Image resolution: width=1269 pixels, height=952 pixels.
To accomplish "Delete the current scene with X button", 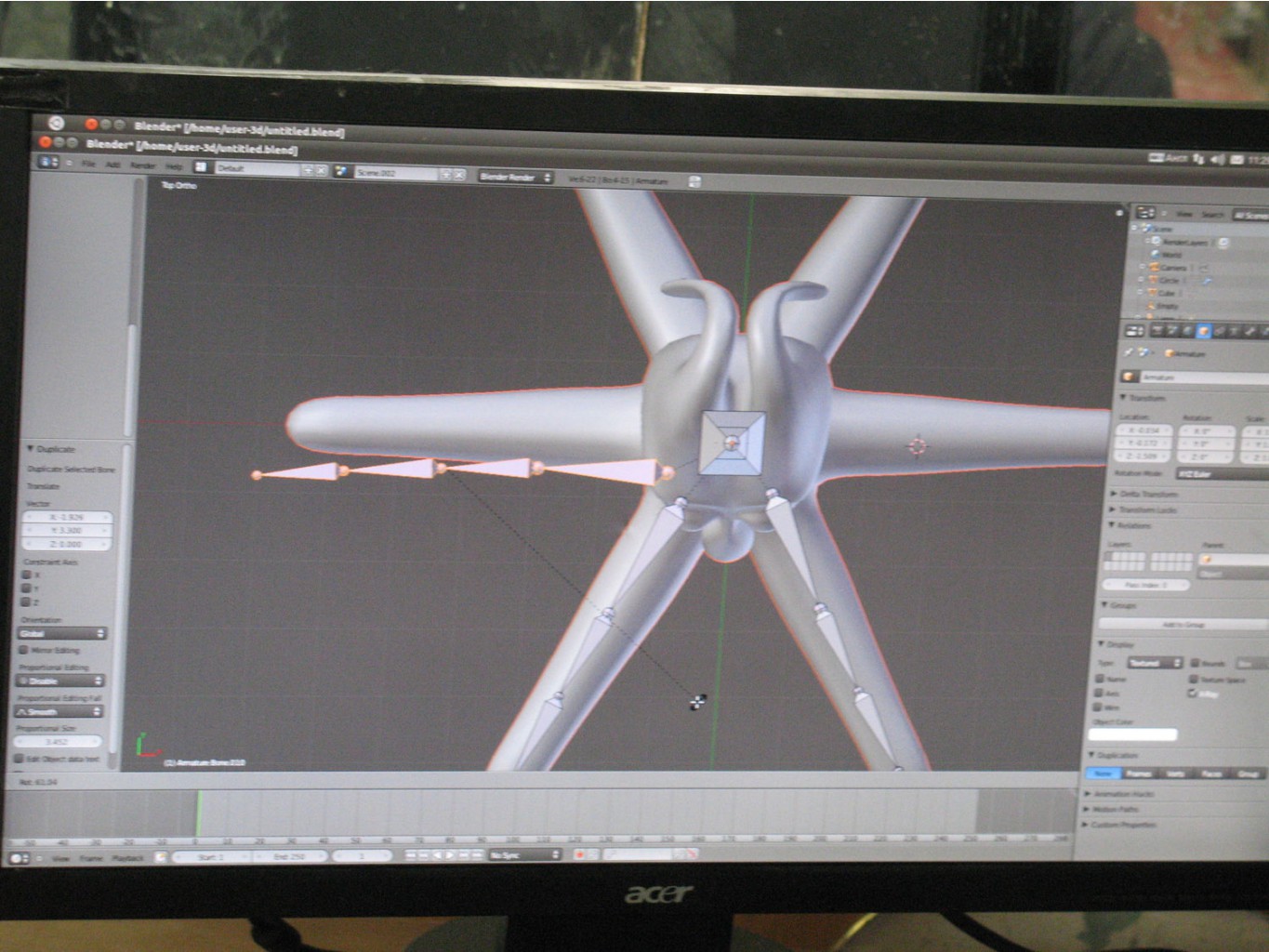I will tap(458, 175).
